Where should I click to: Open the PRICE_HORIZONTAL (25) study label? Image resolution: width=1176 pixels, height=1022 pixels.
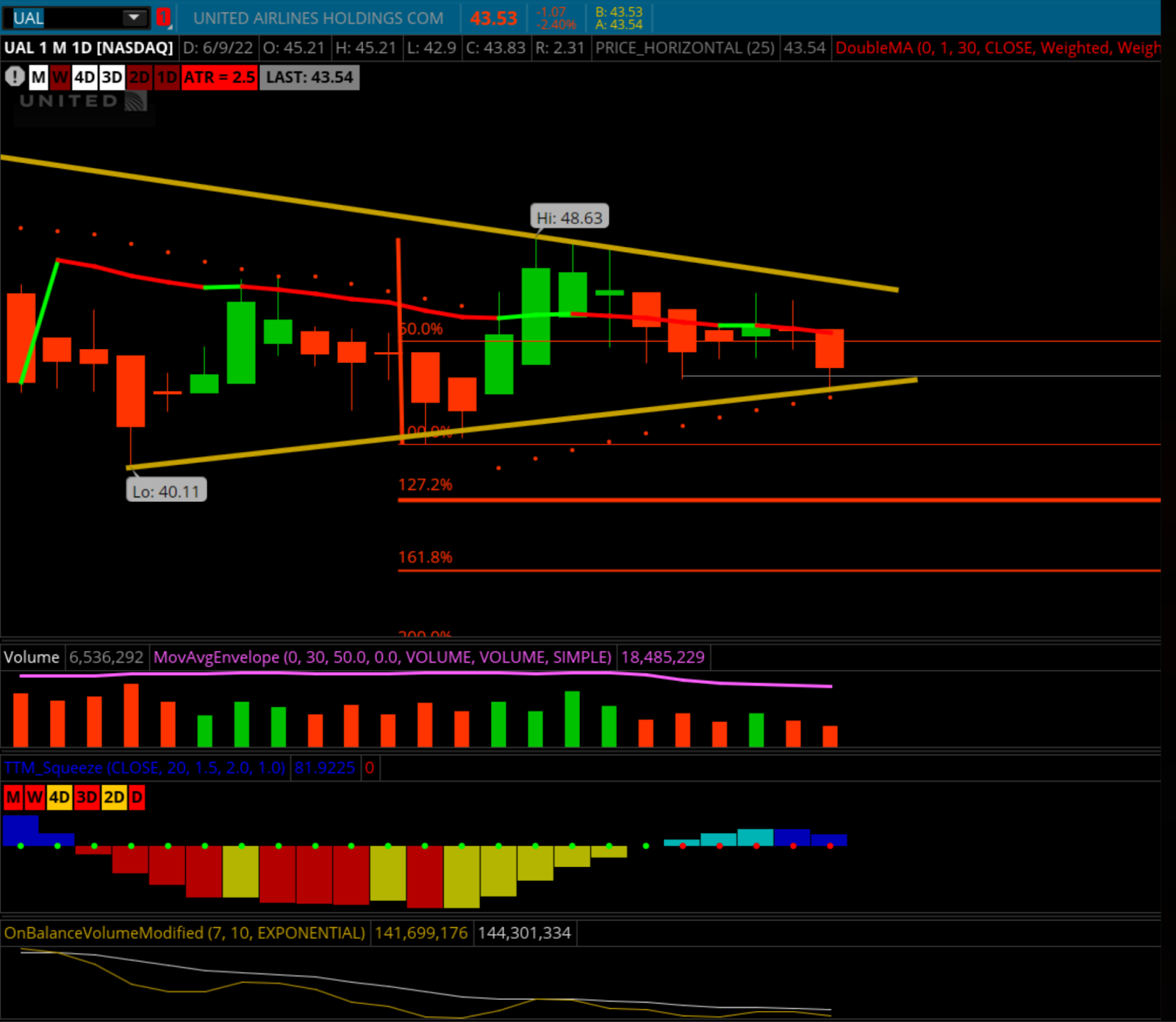684,48
